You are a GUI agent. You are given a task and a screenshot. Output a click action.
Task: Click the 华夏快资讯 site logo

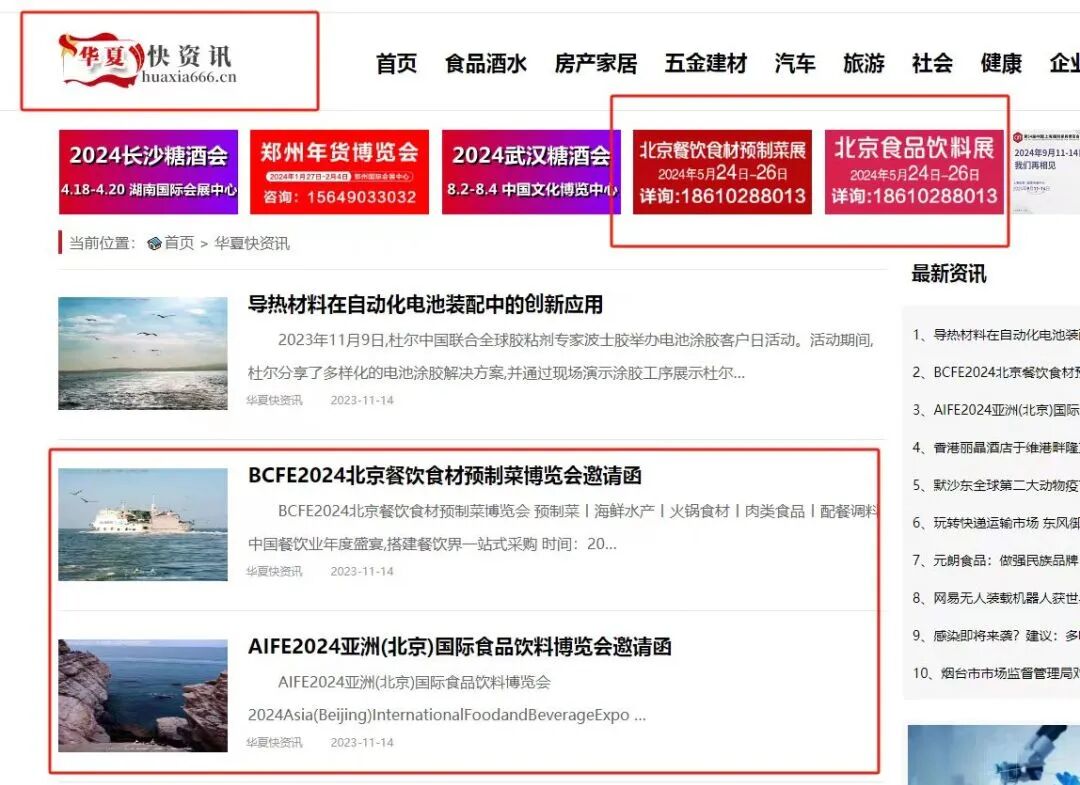[x=148, y=61]
